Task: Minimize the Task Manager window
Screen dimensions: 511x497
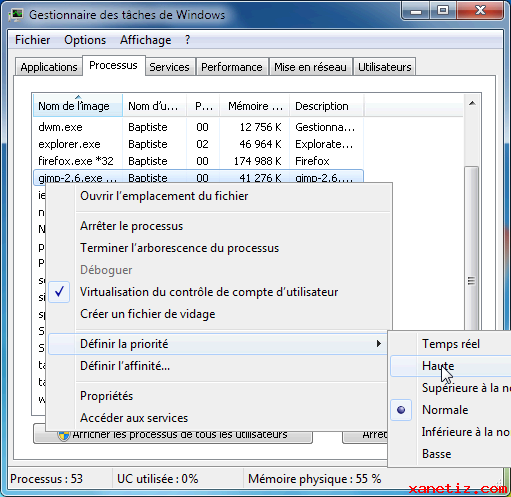Action: click(x=416, y=11)
